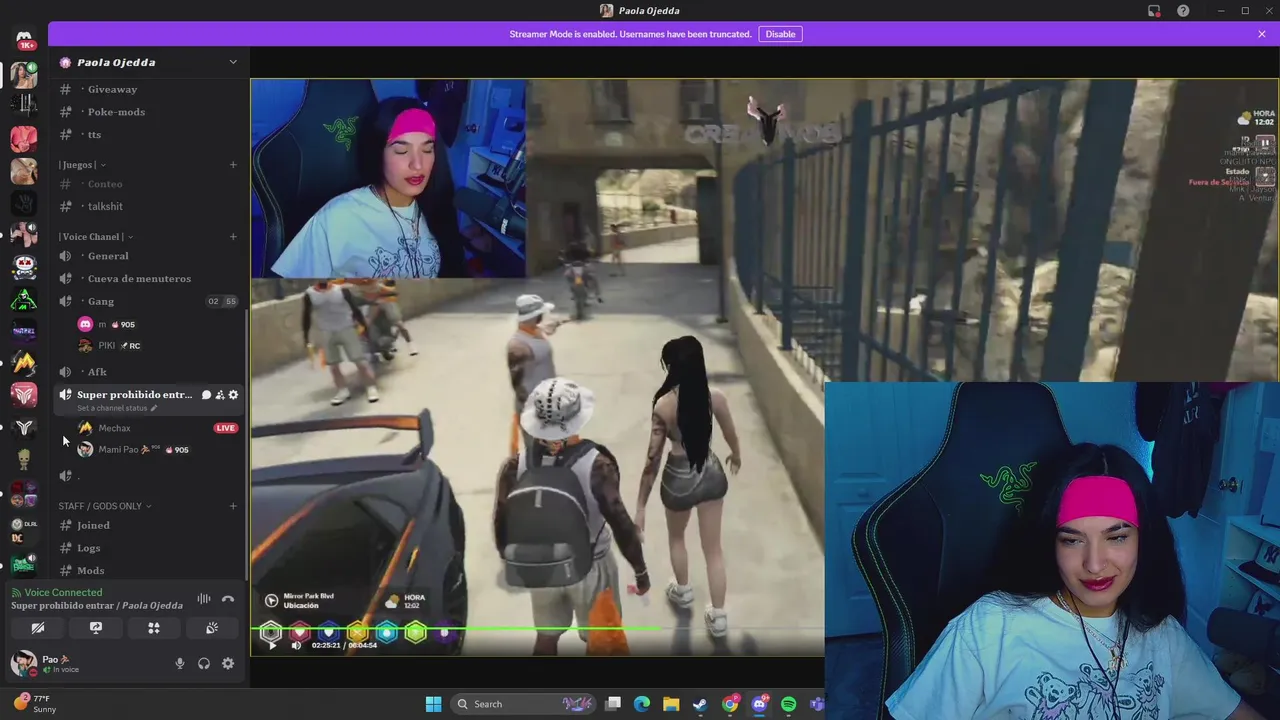Turn on camera in voice panel
Image resolution: width=1280 pixels, height=720 pixels.
point(38,628)
